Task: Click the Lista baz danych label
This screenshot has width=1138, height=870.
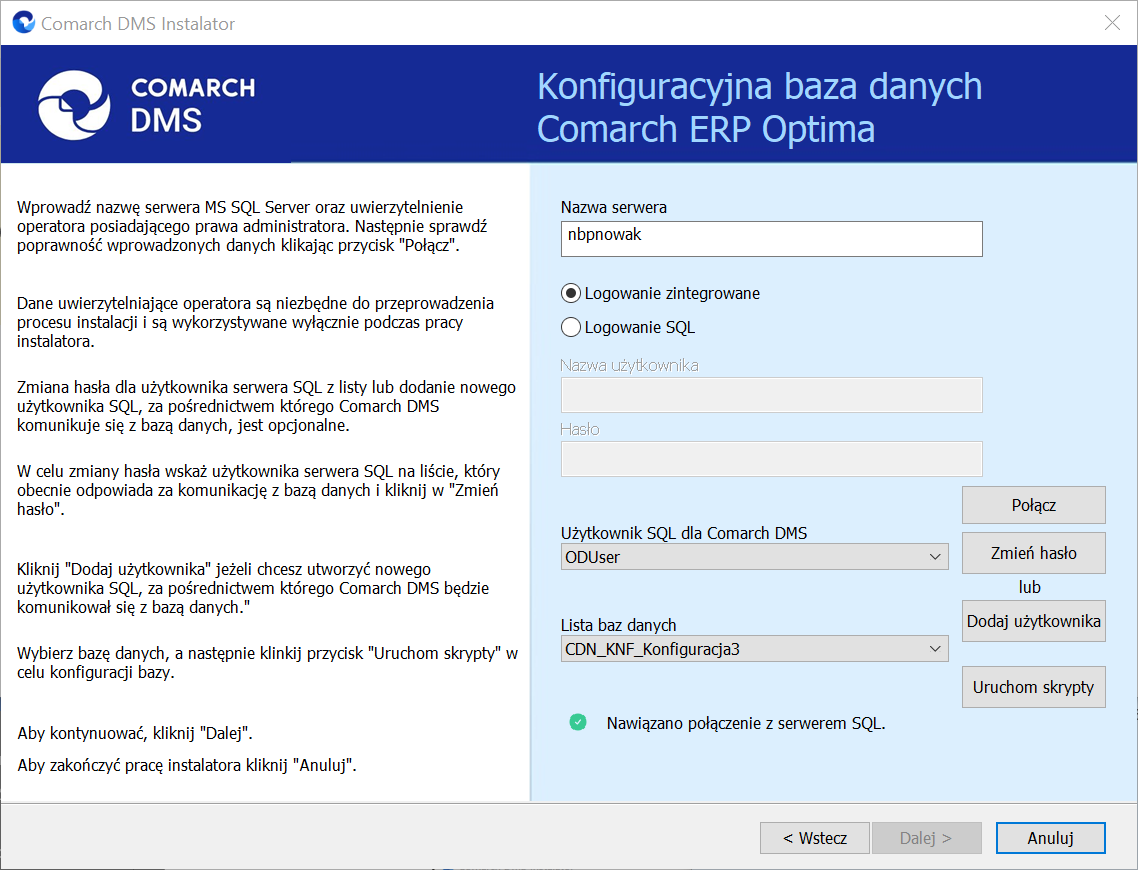Action: pos(618,625)
